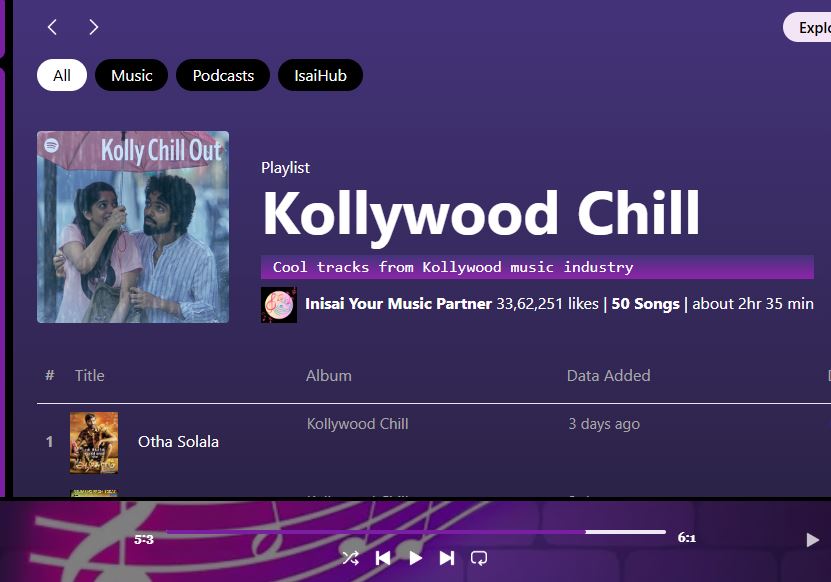Select the IsaiHub filter chip
Image resolution: width=831 pixels, height=582 pixels.
[321, 75]
